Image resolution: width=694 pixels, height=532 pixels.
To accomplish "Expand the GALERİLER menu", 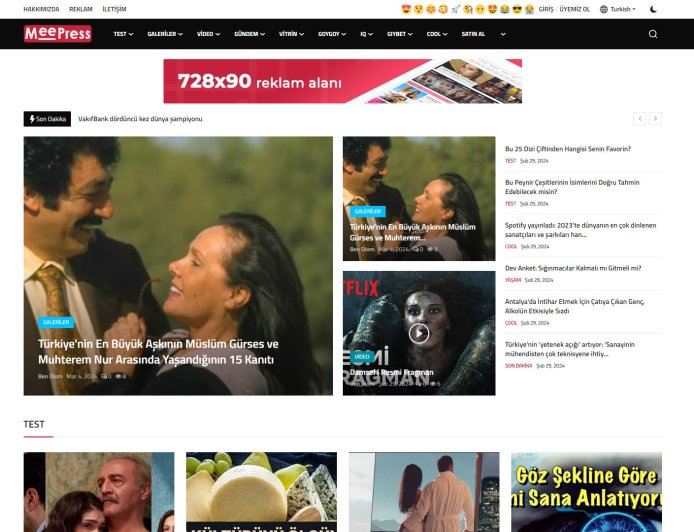I will coord(165,34).
